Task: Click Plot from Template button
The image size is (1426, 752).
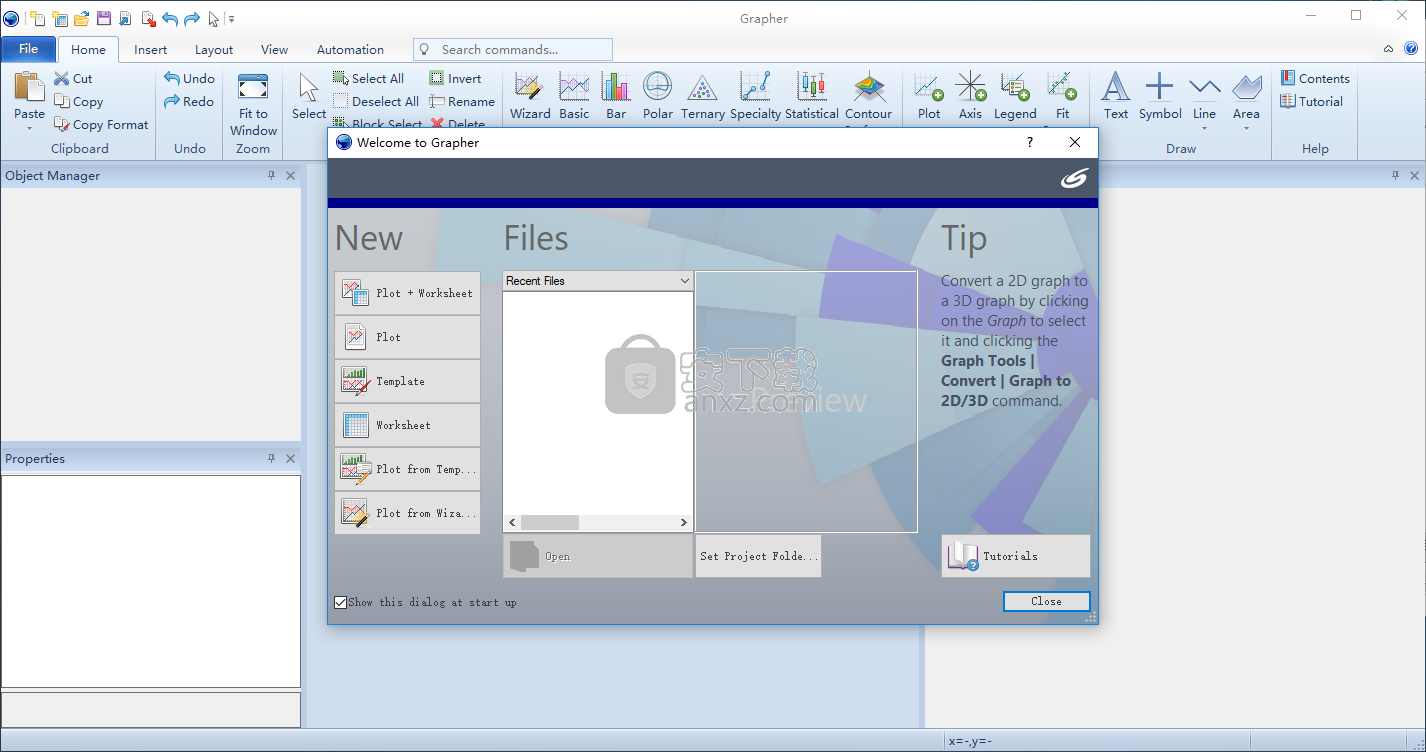Action: [x=407, y=469]
